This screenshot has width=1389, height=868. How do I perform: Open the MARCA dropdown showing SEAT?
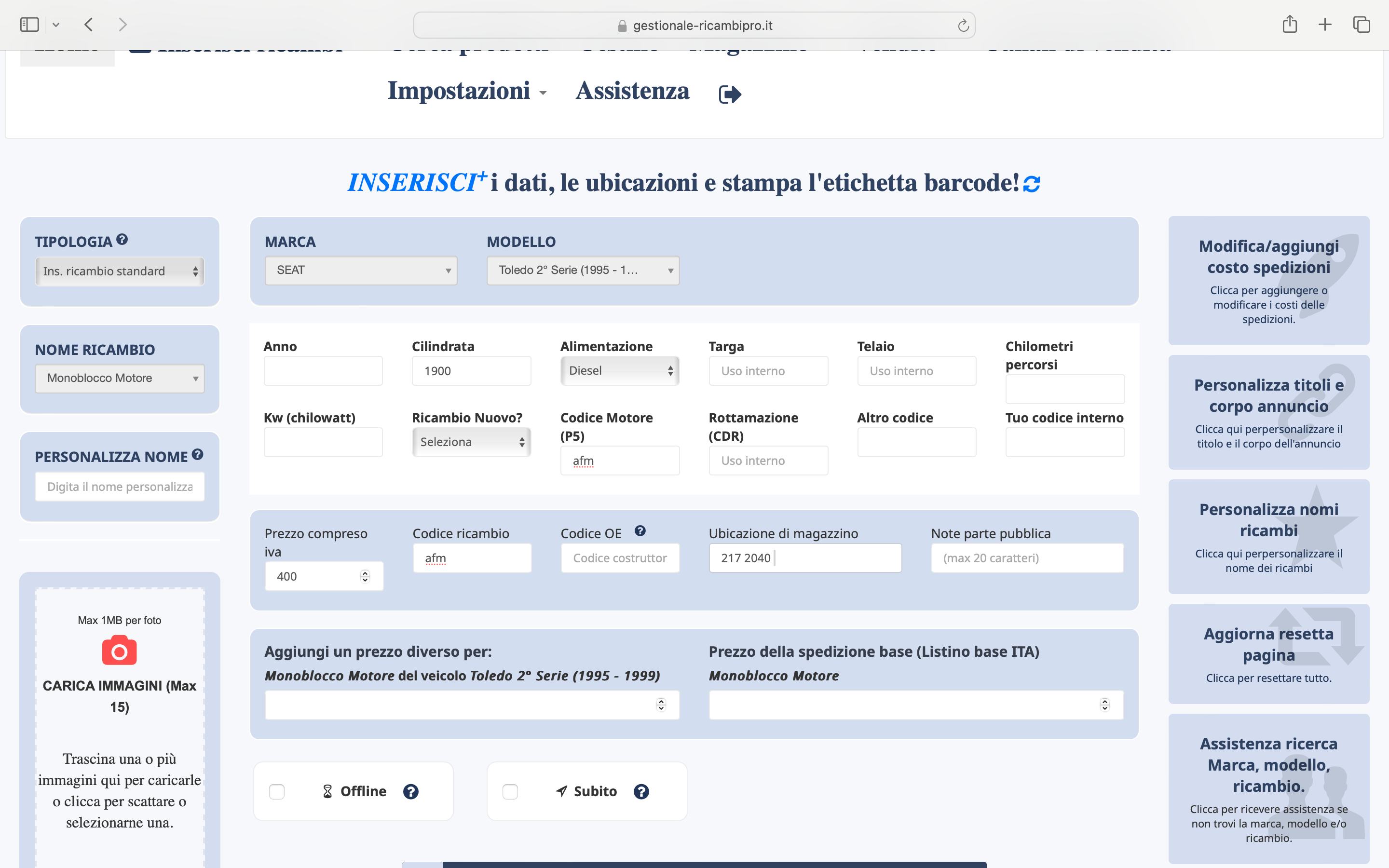pos(361,271)
